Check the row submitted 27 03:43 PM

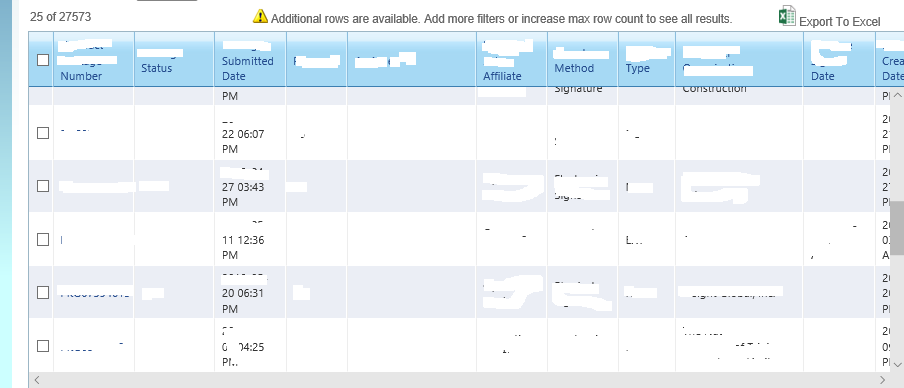tap(43, 186)
